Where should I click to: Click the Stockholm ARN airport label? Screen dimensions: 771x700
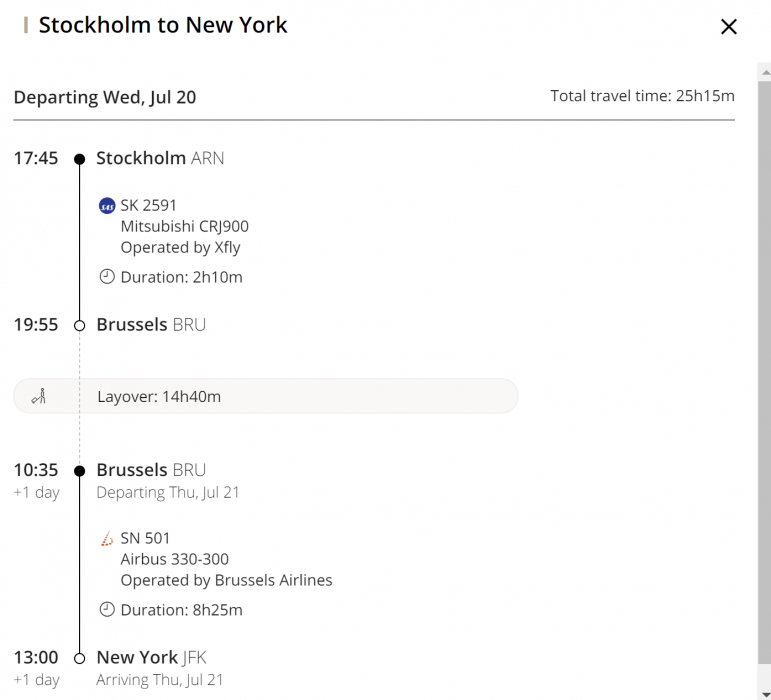(160, 158)
